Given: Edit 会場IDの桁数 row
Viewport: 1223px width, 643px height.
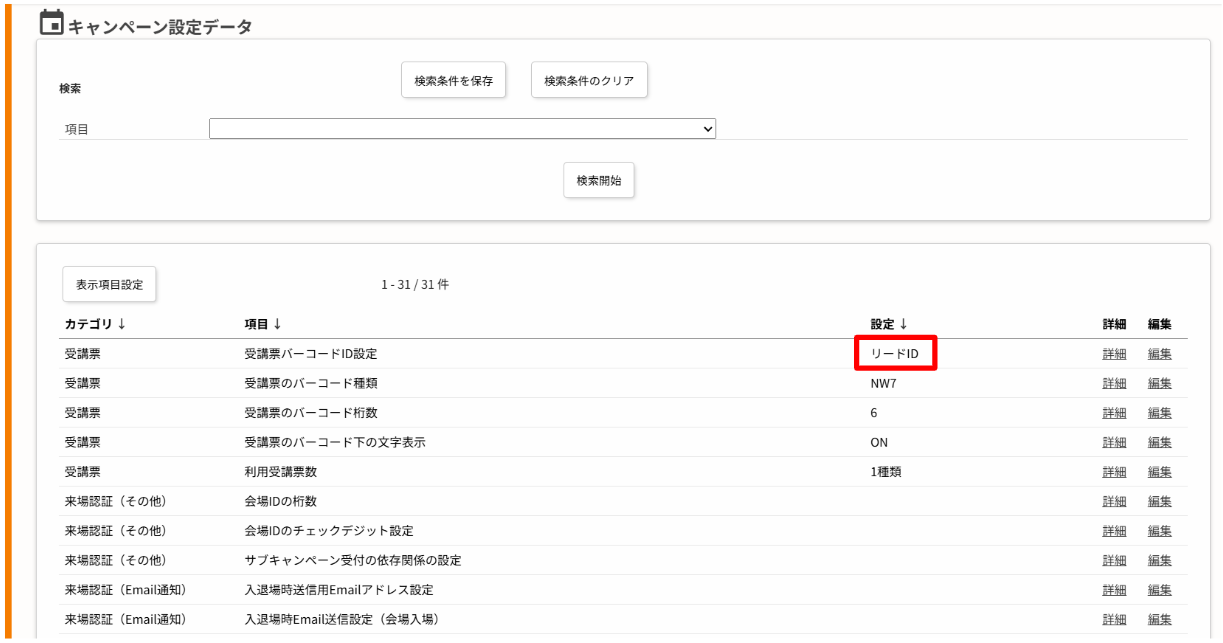Looking at the screenshot, I should tap(1160, 501).
